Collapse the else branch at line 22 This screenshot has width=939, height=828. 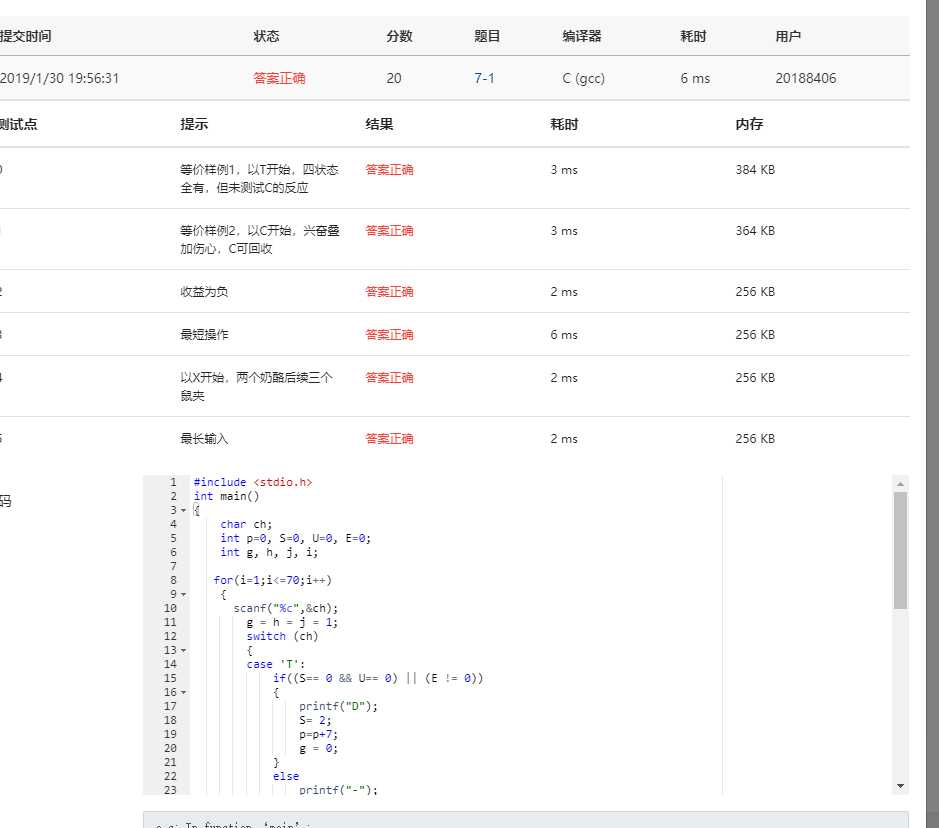click(x=183, y=775)
